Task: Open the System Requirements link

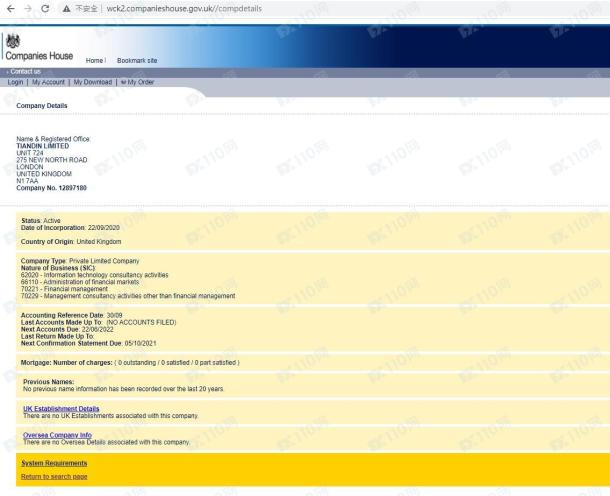Action: [x=54, y=463]
